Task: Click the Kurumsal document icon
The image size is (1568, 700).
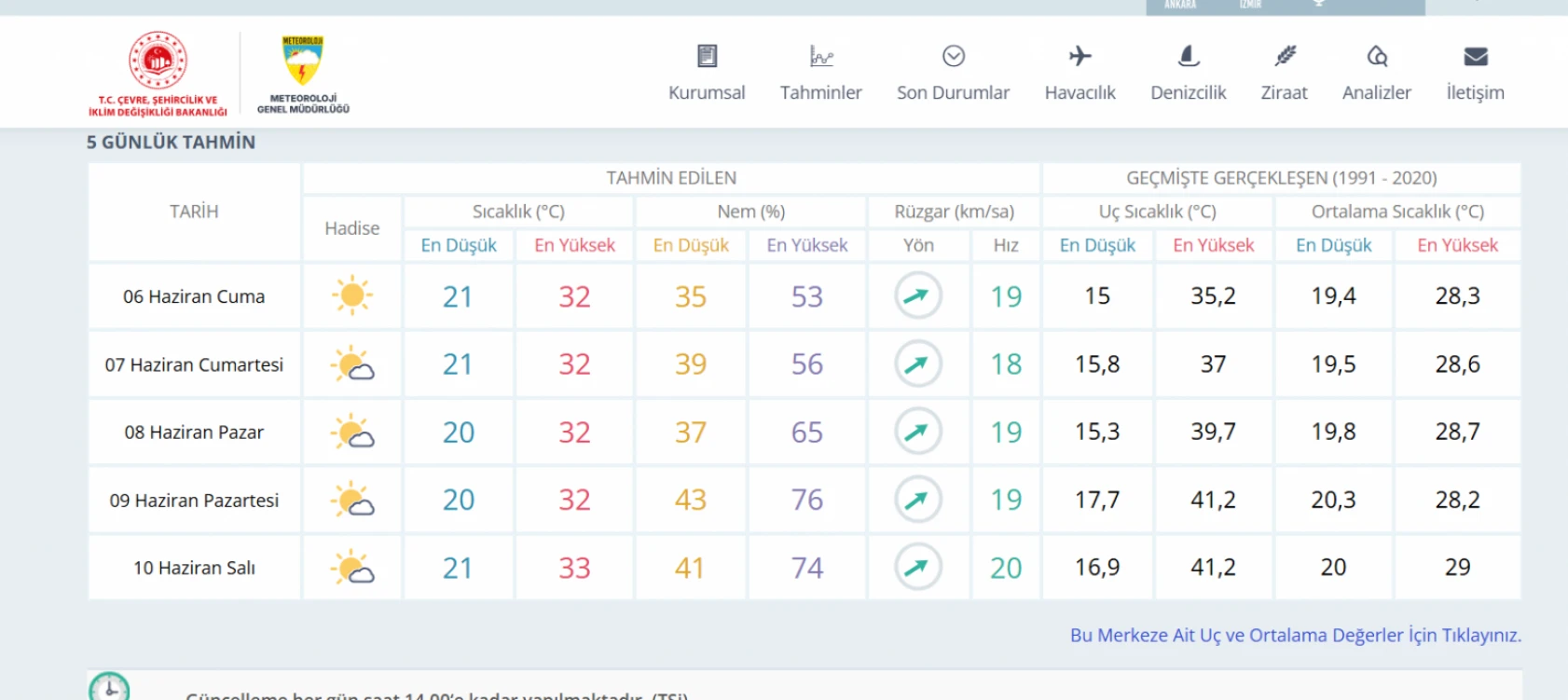Action: point(707,57)
